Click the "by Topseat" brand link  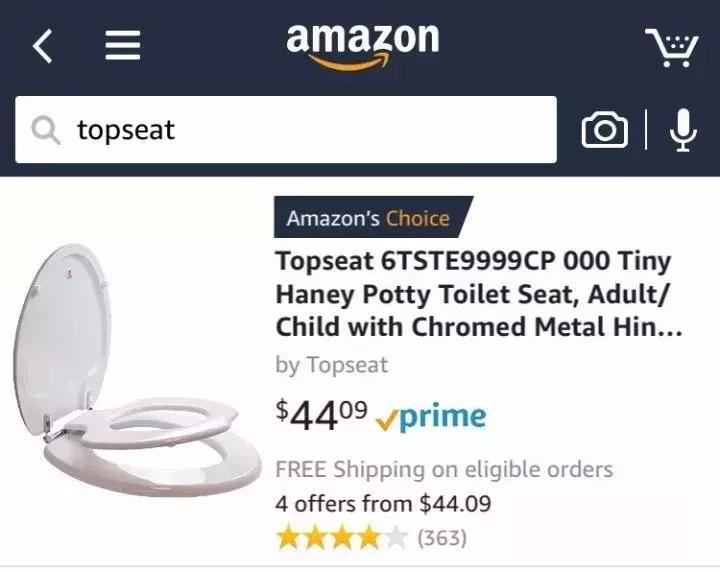point(331,365)
